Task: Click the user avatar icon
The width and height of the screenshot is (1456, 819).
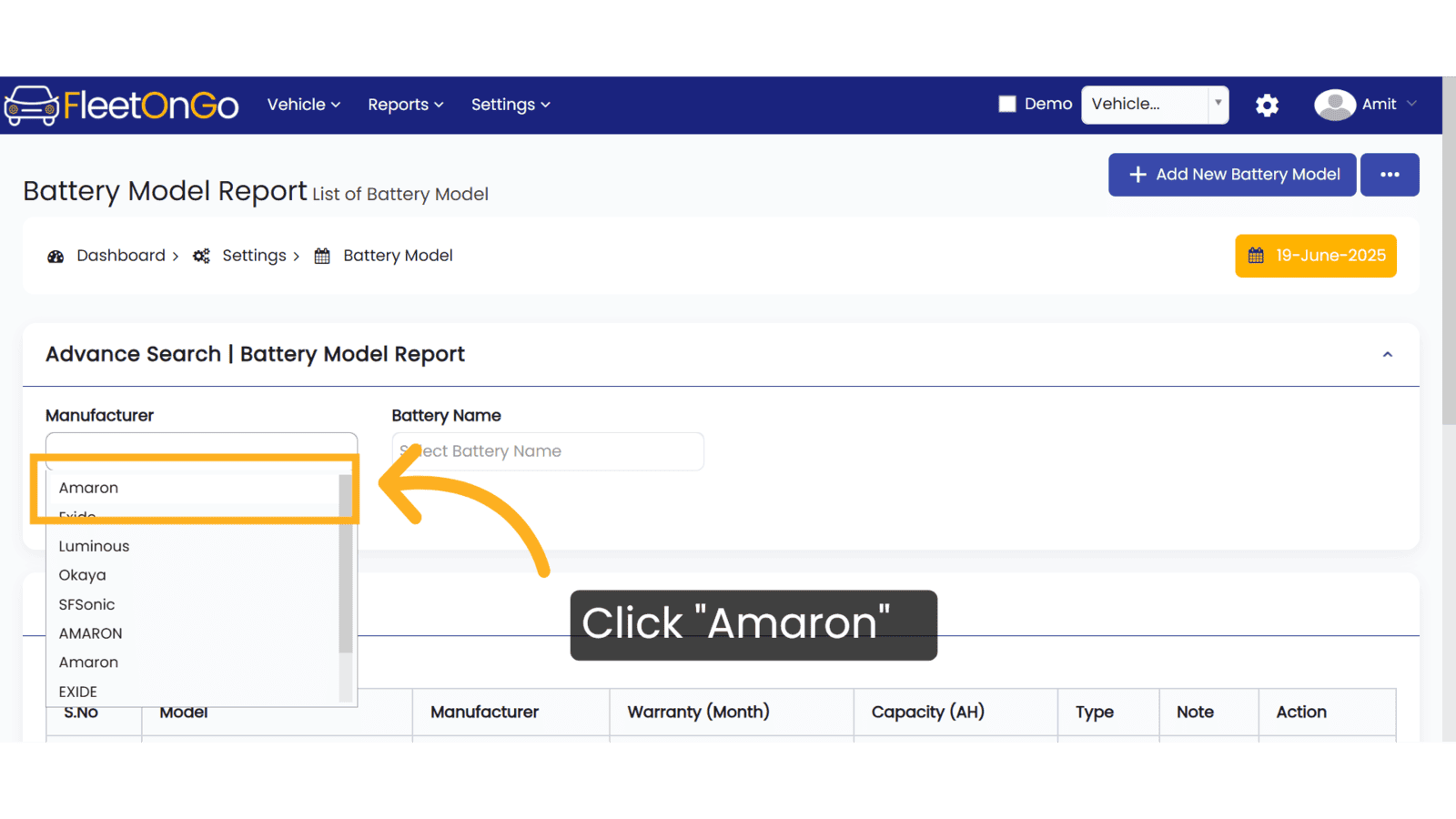Action: point(1335,105)
